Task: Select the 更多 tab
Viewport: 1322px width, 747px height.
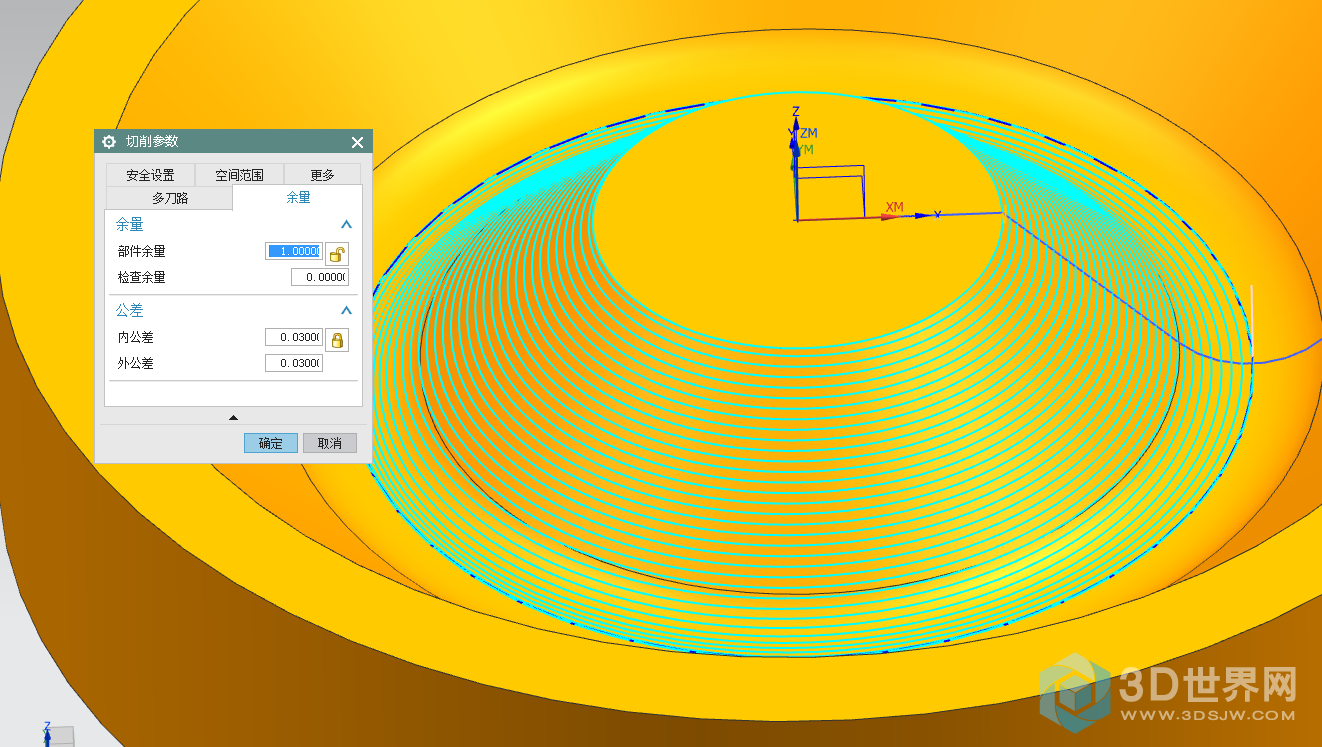Action: click(x=322, y=175)
